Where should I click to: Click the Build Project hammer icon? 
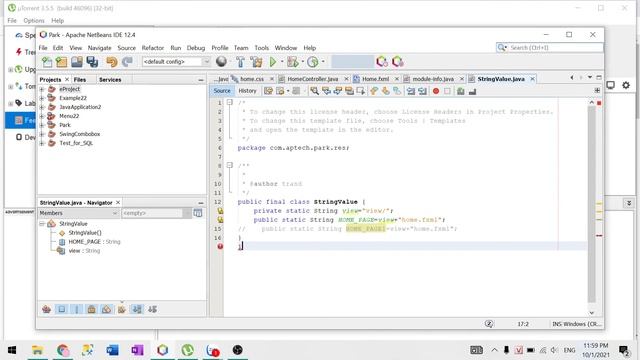(240, 62)
